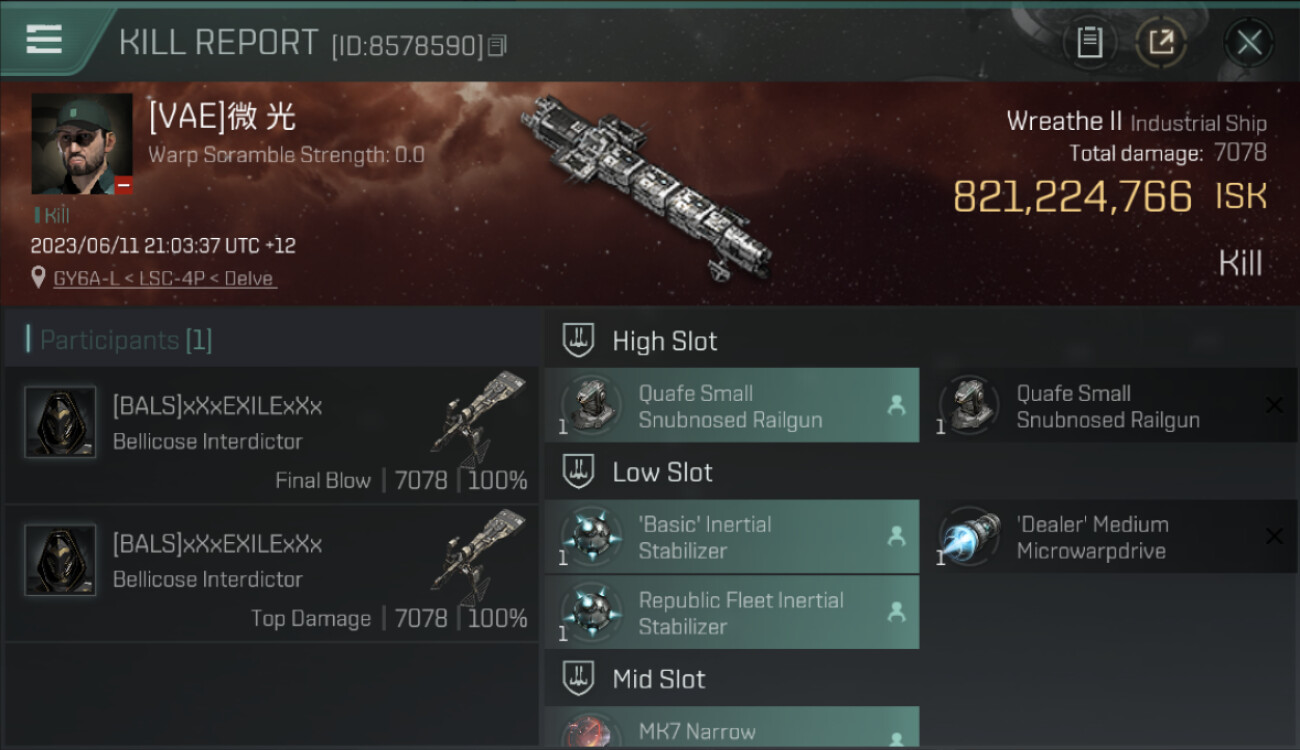Image resolution: width=1300 pixels, height=750 pixels.
Task: Toggle person icon on 'Basic' Inertial Stabilizer
Action: point(896,537)
